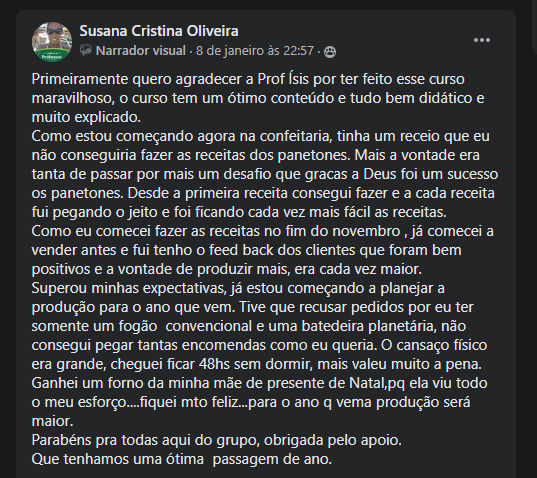Click the word panetones followed by Mais
The image size is (537, 478).
(x=314, y=155)
